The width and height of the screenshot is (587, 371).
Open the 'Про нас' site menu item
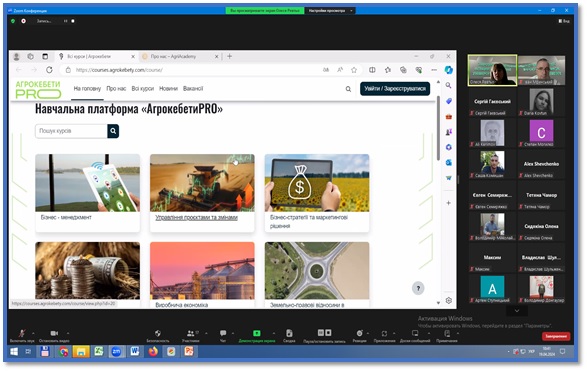(116, 89)
